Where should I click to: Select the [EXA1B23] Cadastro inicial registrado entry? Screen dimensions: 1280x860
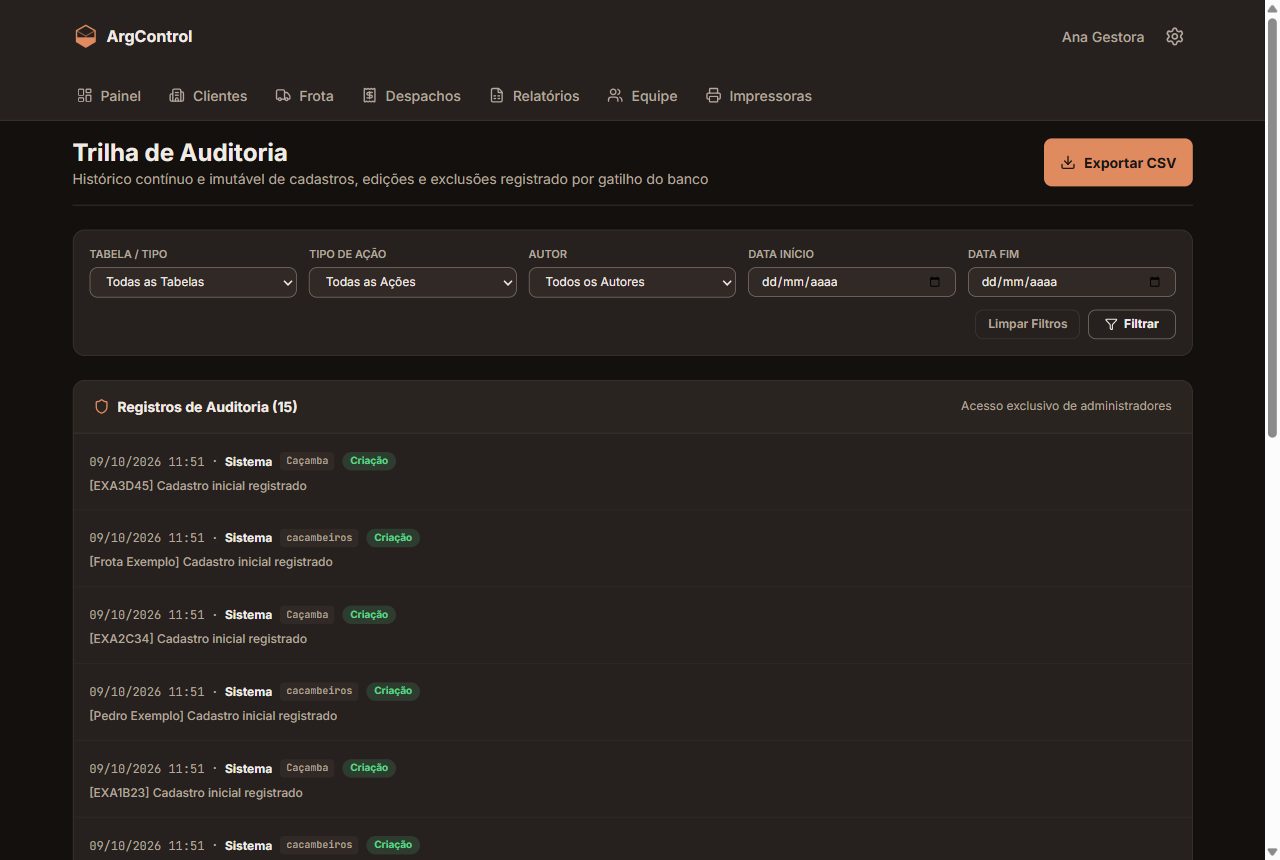(632, 780)
